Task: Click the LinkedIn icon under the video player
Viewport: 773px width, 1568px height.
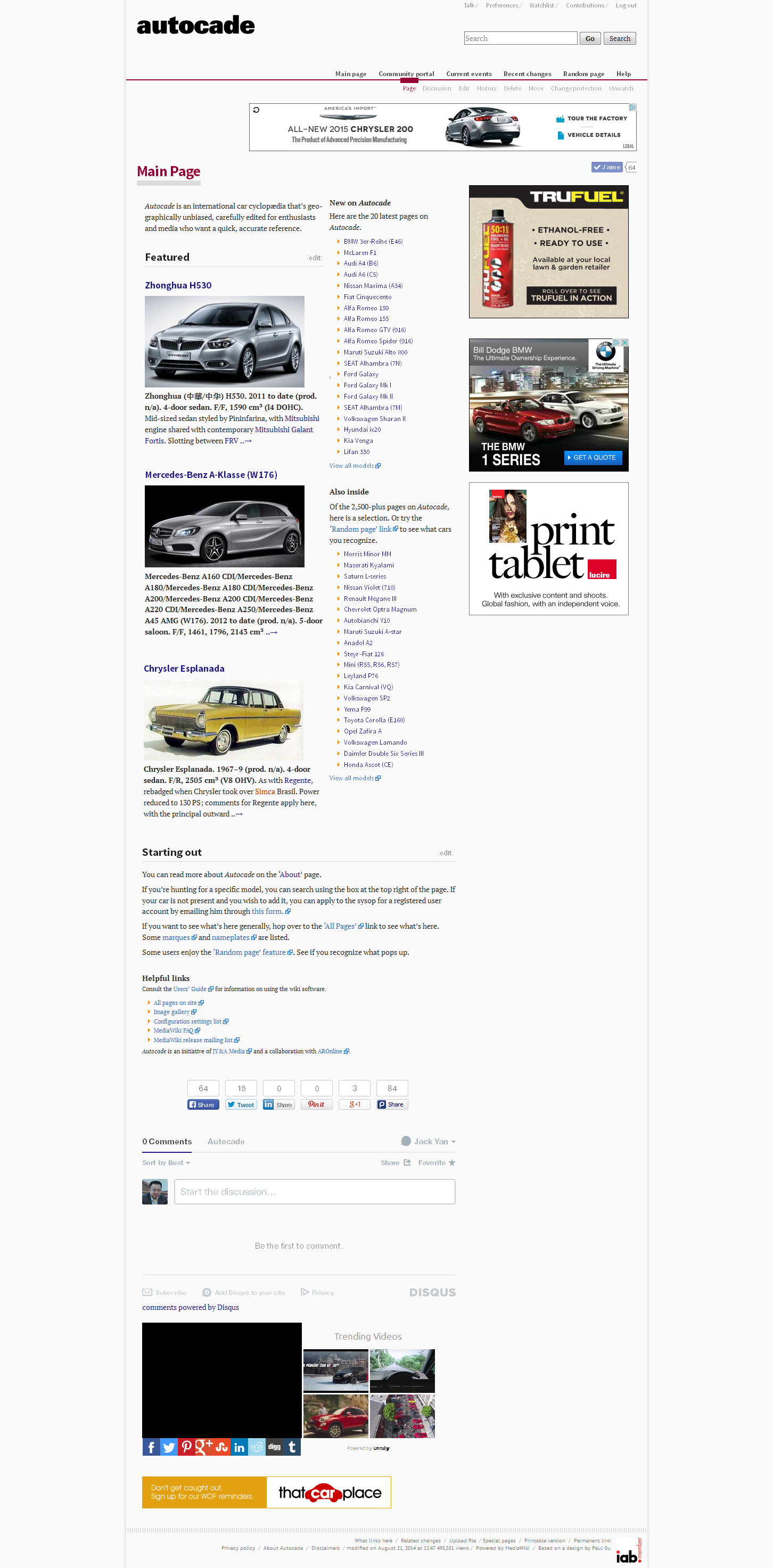Action: 239,1447
